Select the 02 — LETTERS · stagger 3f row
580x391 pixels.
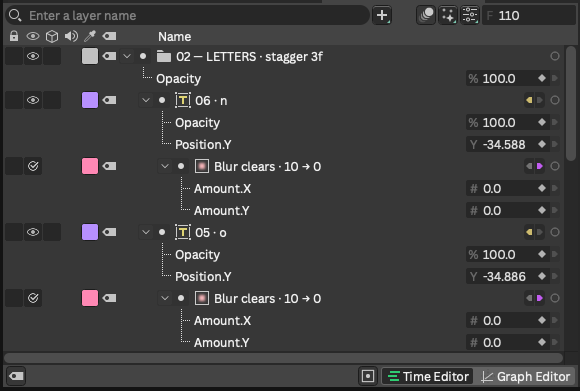tap(249, 56)
